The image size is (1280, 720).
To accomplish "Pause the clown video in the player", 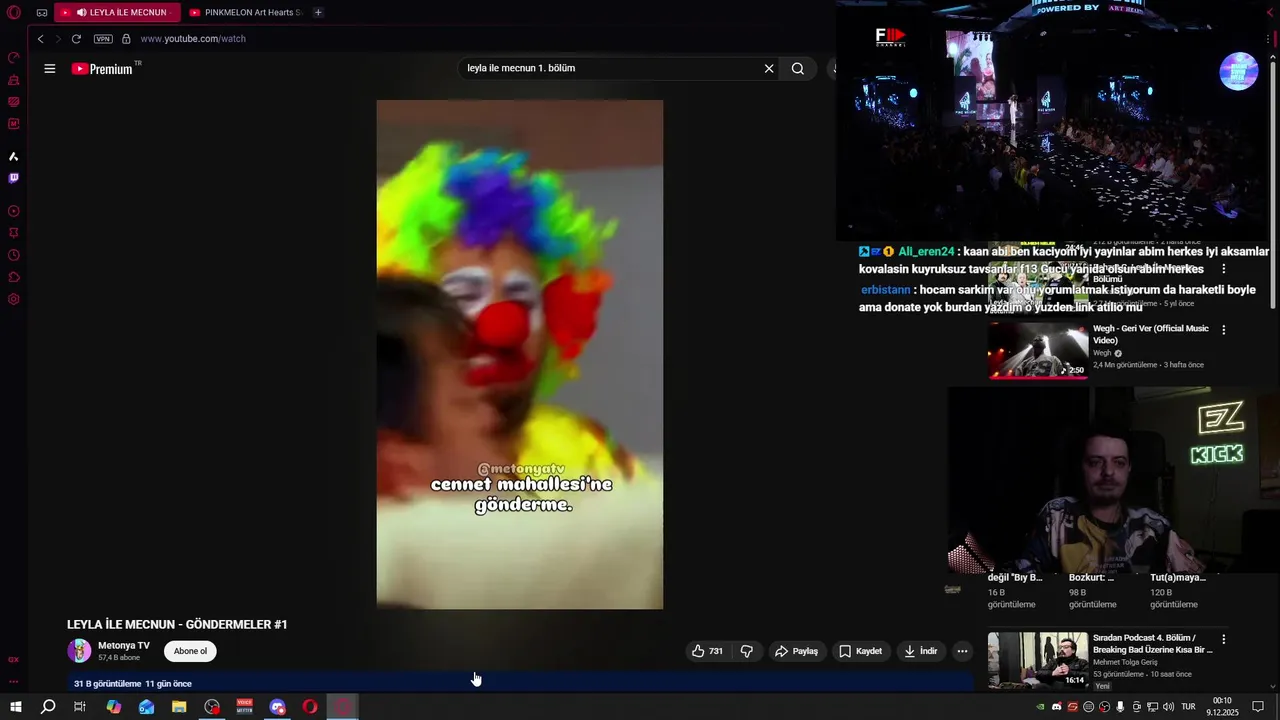I will coord(519,354).
